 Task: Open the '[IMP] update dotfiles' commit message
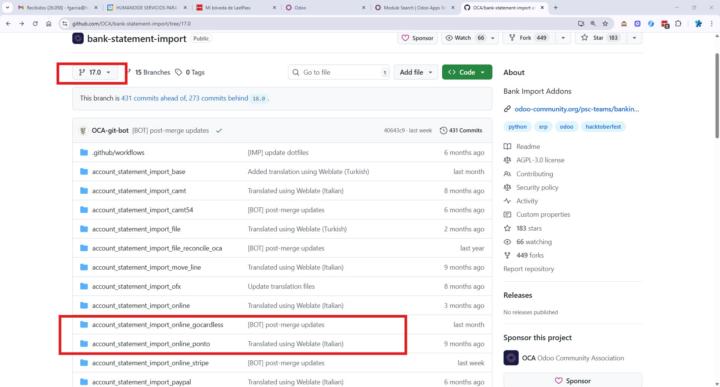(278, 152)
